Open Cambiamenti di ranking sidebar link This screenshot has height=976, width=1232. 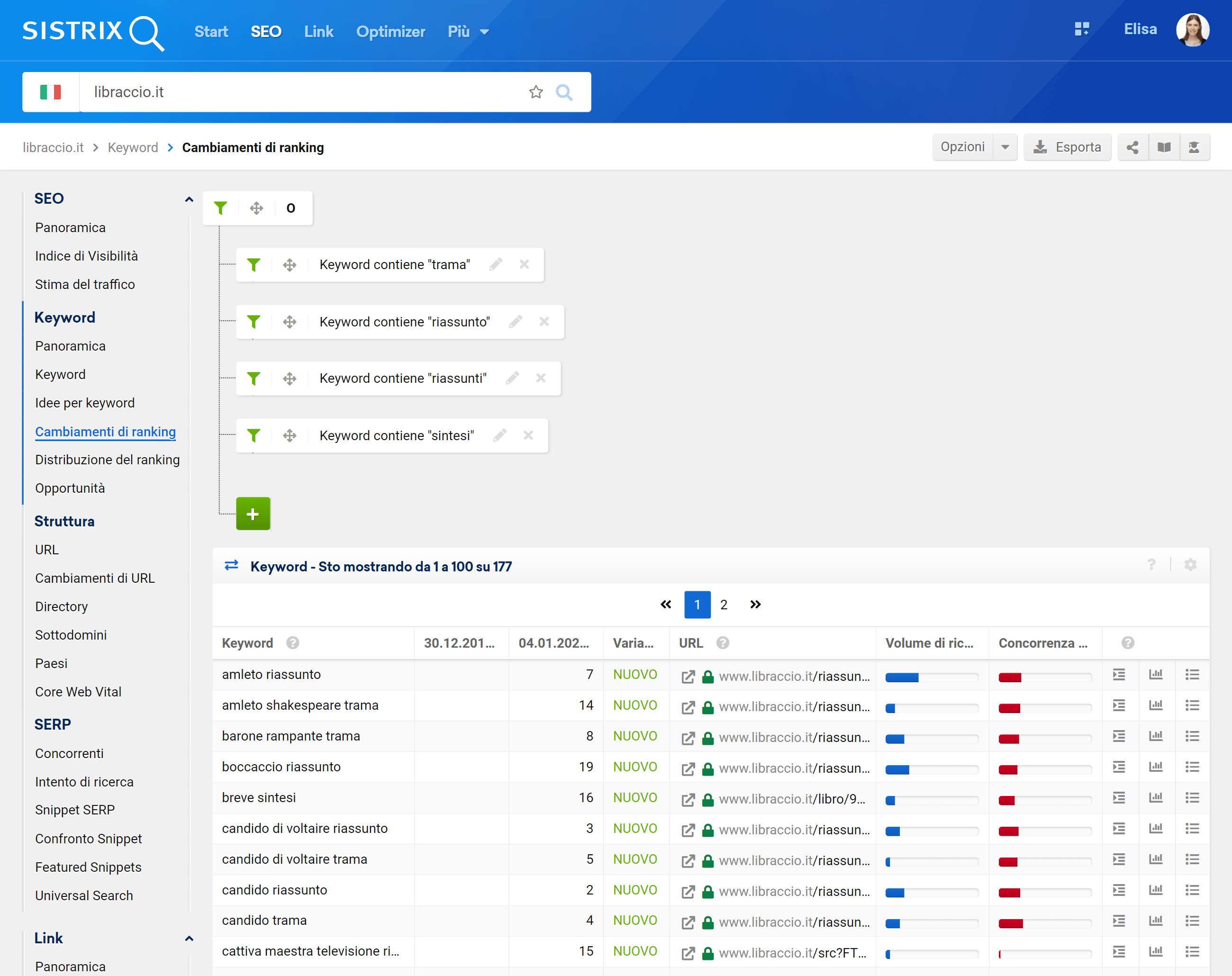point(105,432)
